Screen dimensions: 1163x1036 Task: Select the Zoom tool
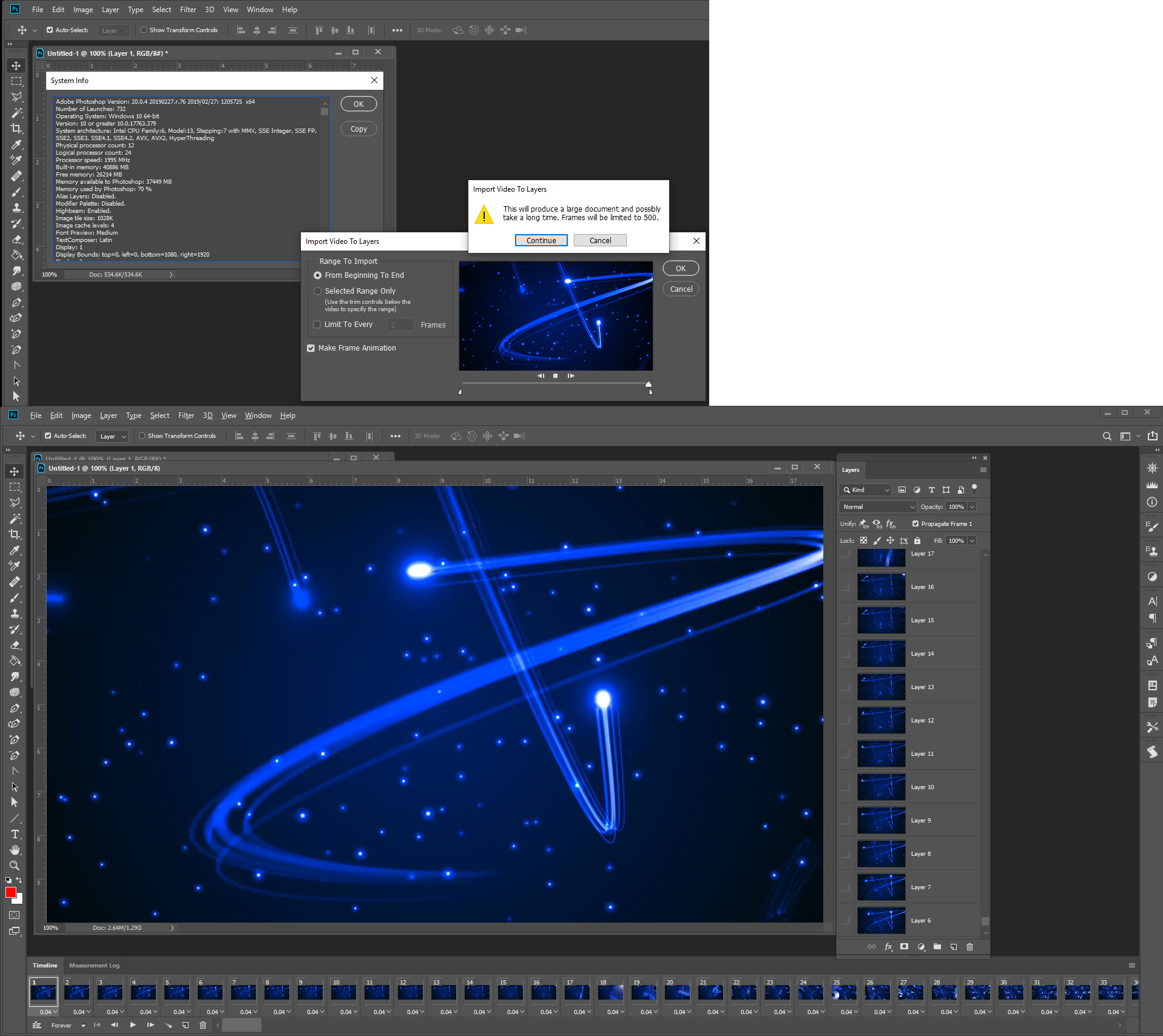point(15,866)
